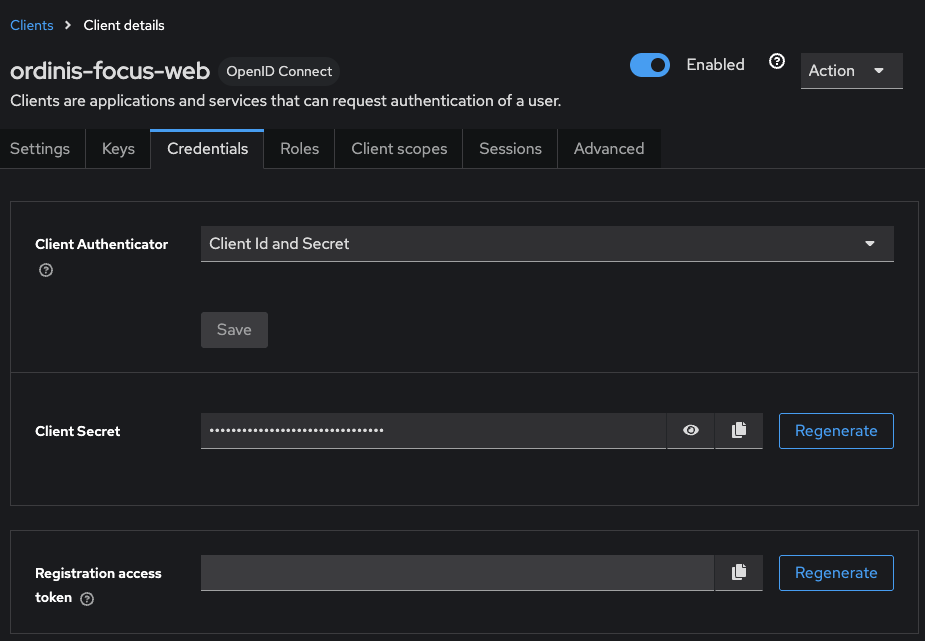Open the Client scopes tab
This screenshot has height=641, width=925.
click(398, 149)
